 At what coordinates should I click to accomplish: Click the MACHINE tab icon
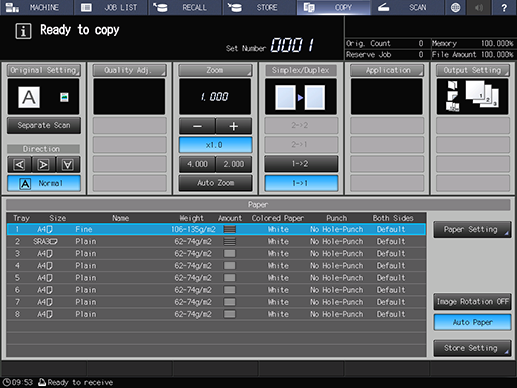point(12,7)
